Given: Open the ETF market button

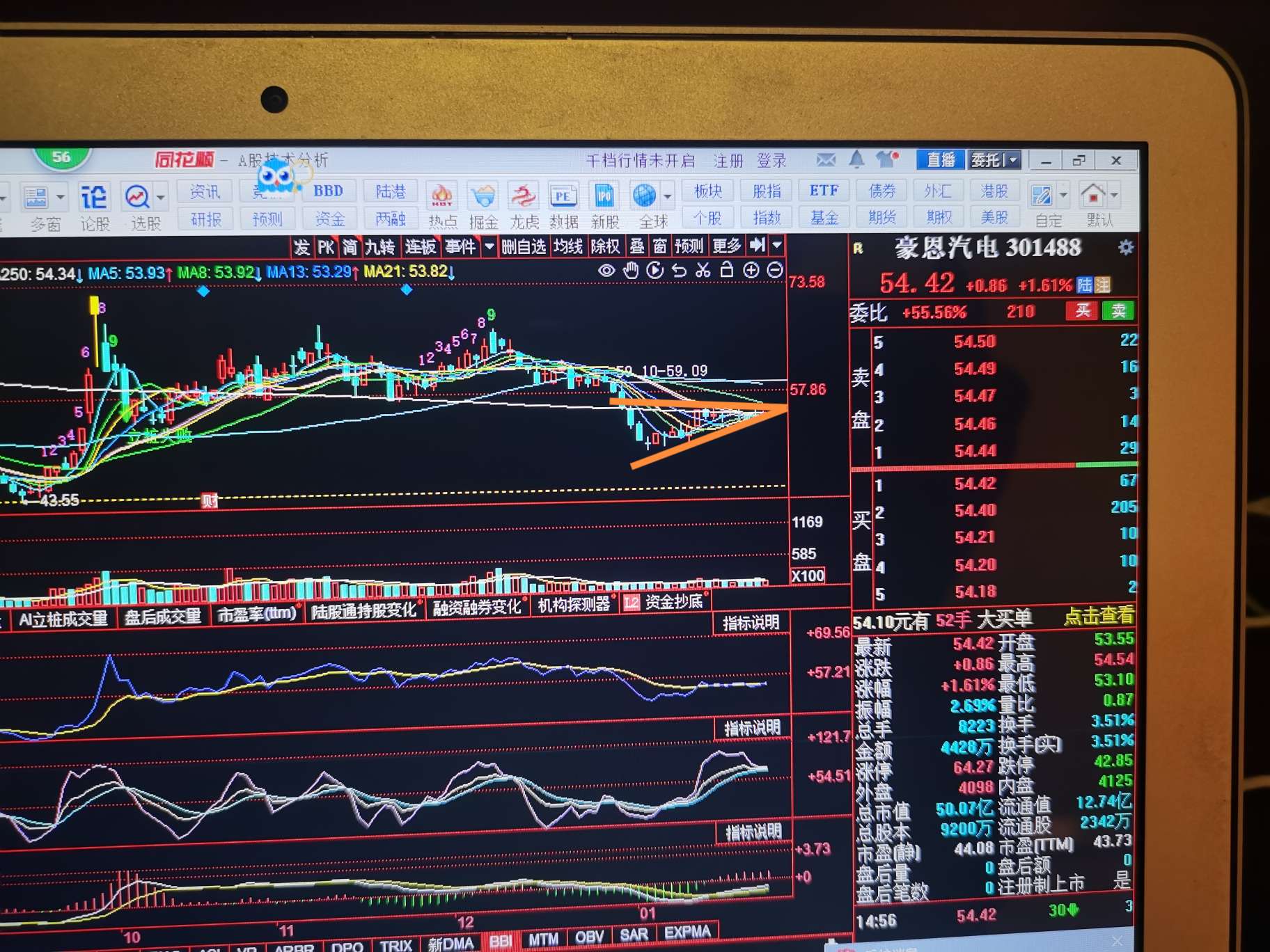Looking at the screenshot, I should (824, 191).
